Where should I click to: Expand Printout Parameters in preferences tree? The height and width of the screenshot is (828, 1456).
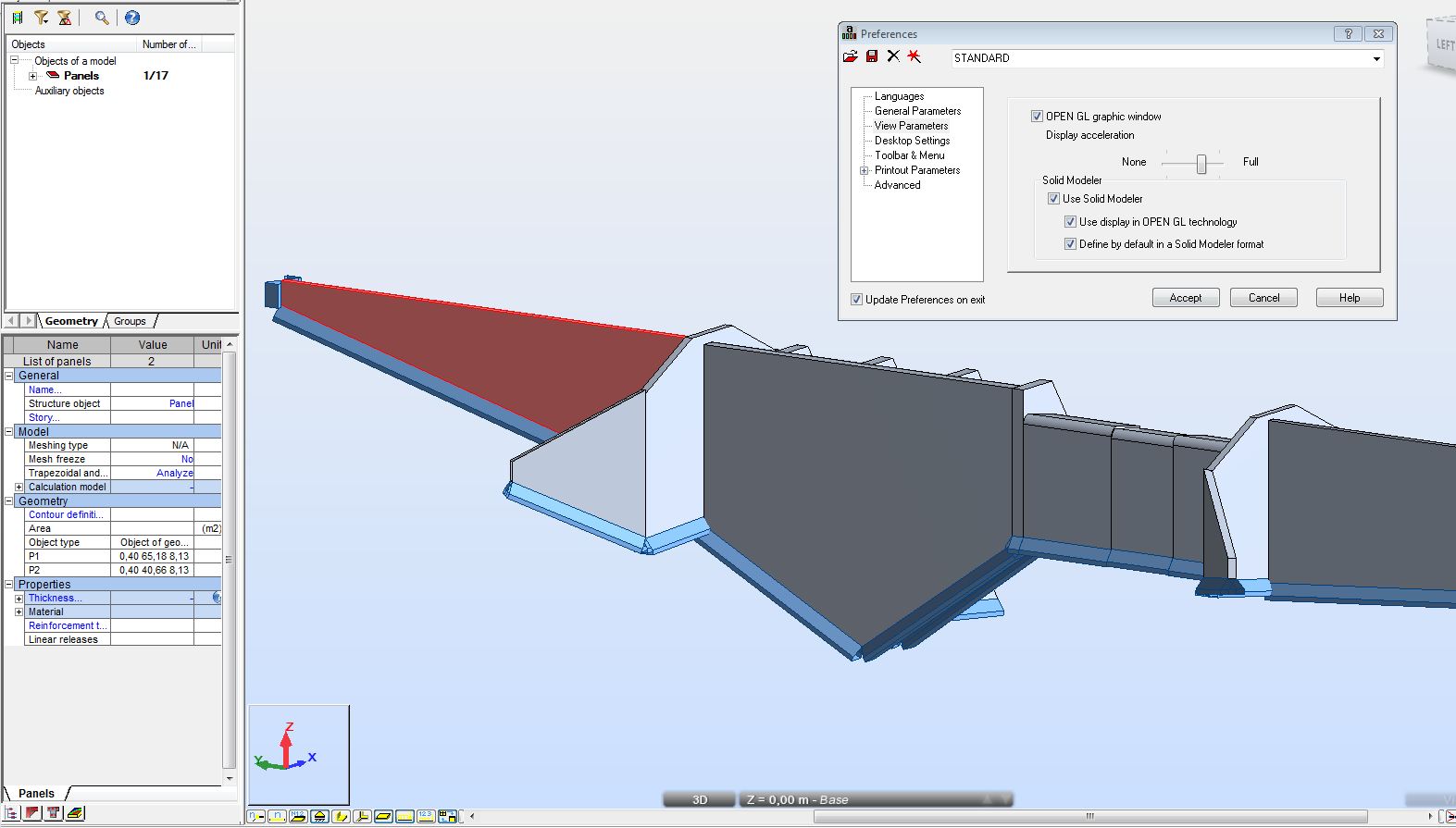(x=864, y=170)
